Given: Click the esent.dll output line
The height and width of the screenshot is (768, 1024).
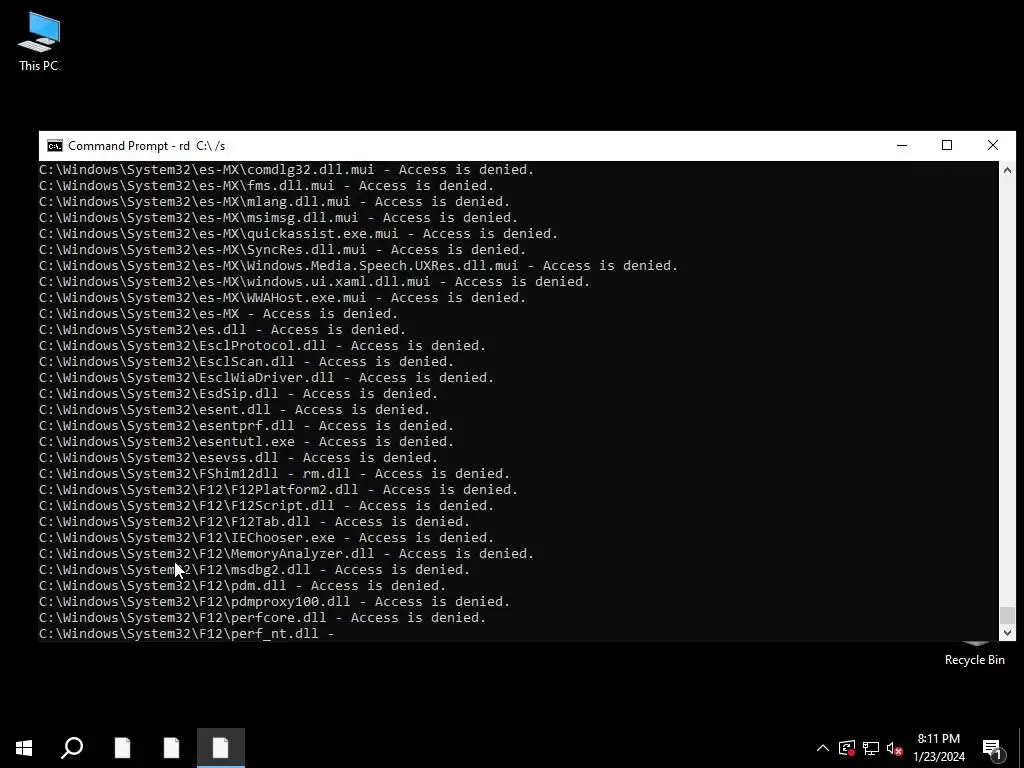Looking at the screenshot, I should click(x=234, y=409).
